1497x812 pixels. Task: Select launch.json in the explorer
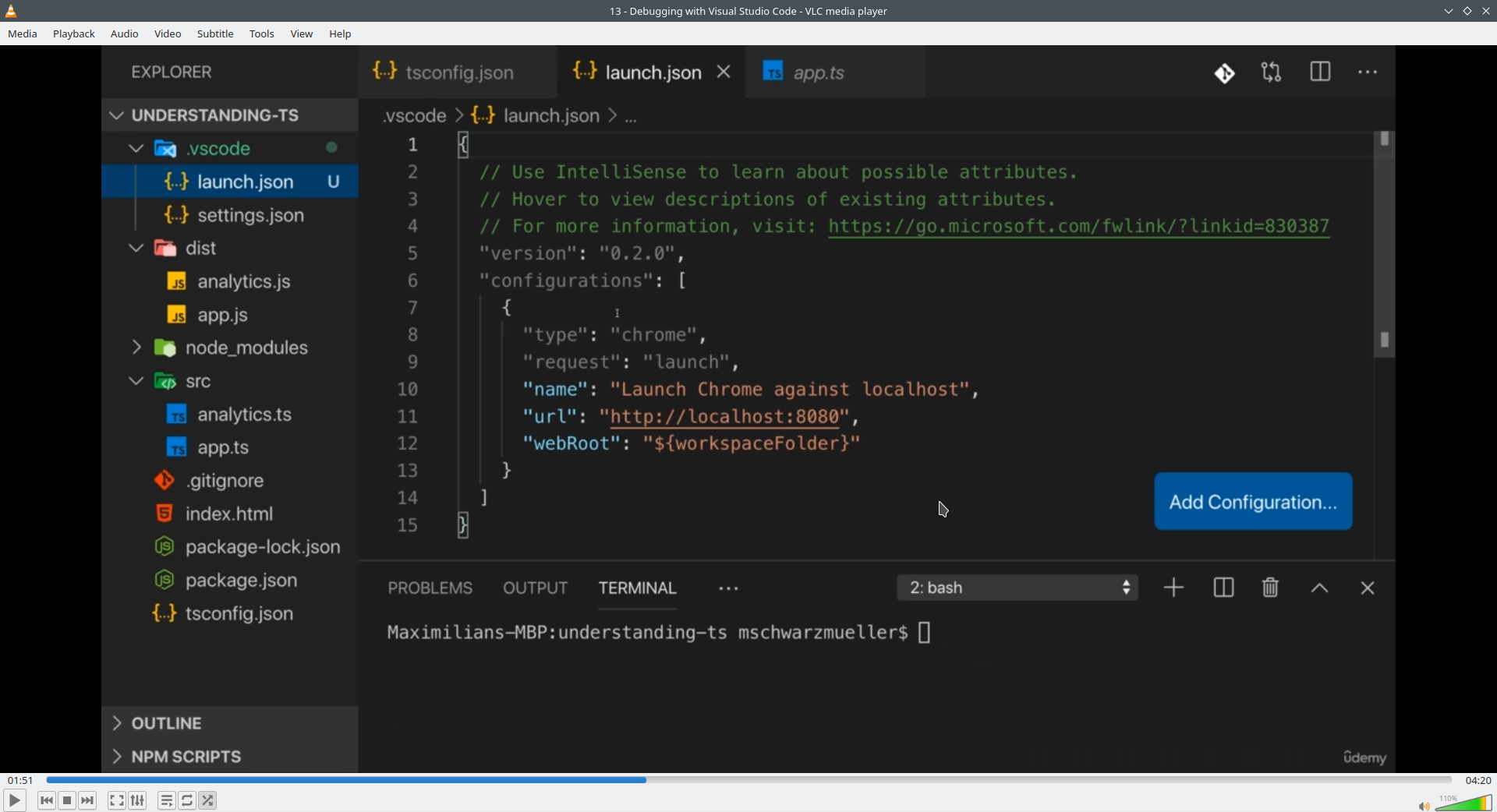pos(229,182)
